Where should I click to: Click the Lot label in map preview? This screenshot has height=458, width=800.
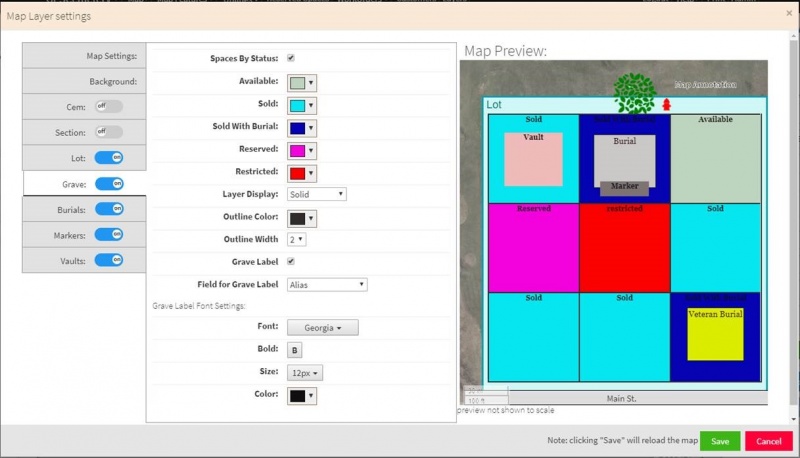[493, 105]
